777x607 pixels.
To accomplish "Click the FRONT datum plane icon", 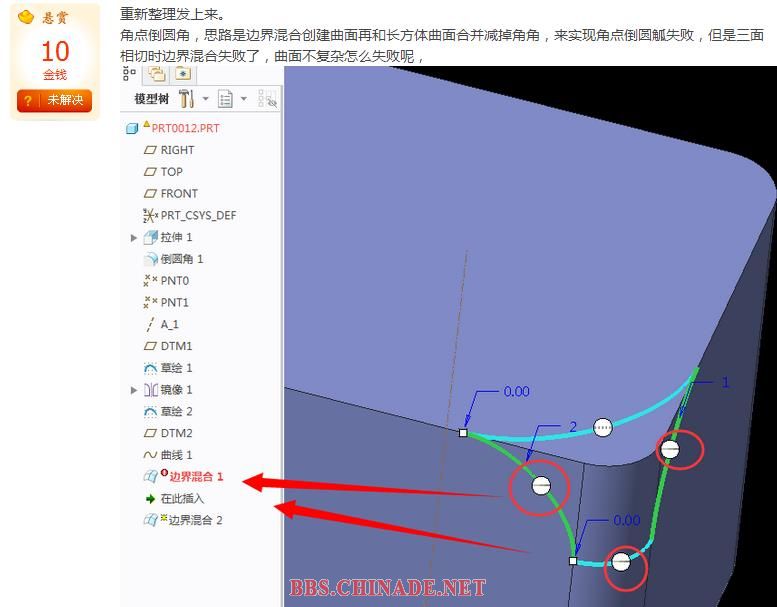I will coord(150,194).
